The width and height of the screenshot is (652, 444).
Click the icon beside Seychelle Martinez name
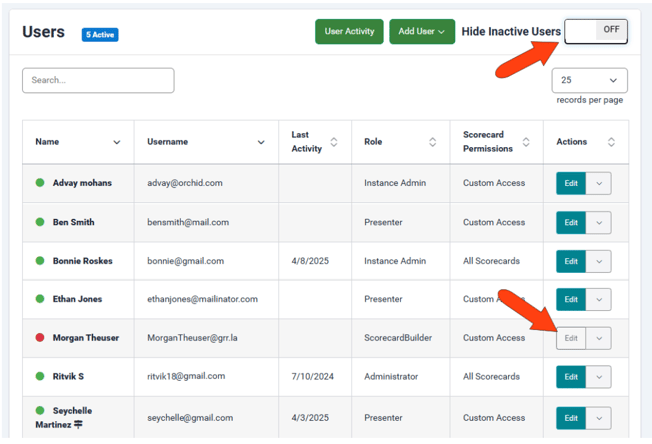tap(79, 426)
